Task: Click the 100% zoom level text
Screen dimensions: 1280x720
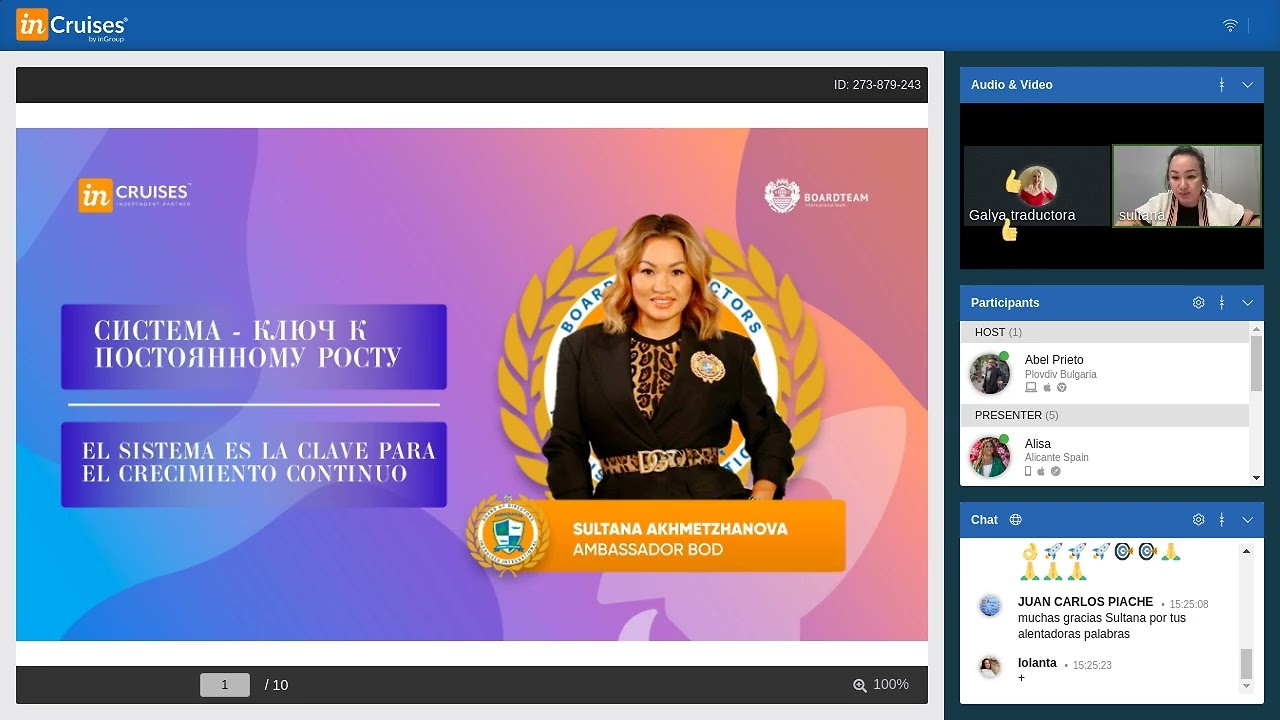Action: [x=891, y=685]
